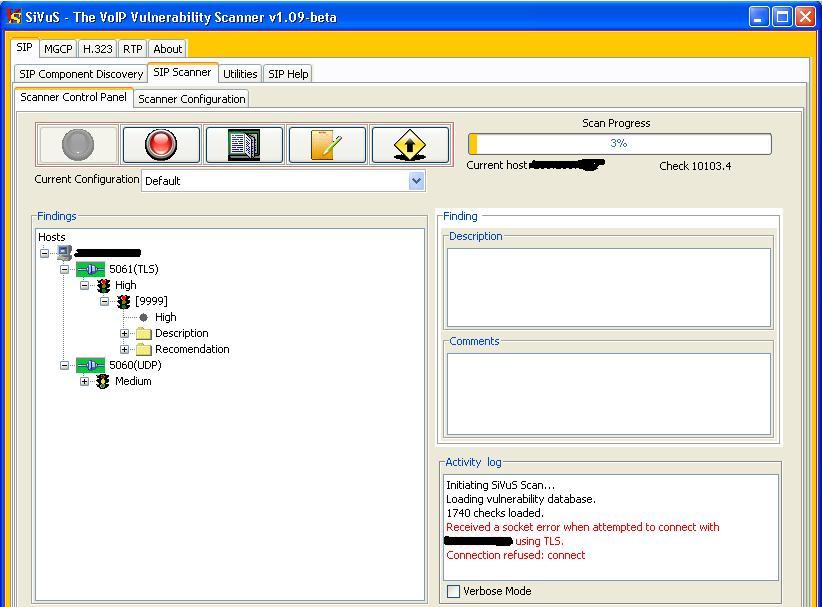Click 'Loading vulnerability database.' log line
Image resolution: width=822 pixels, height=607 pixels.
pos(521,499)
